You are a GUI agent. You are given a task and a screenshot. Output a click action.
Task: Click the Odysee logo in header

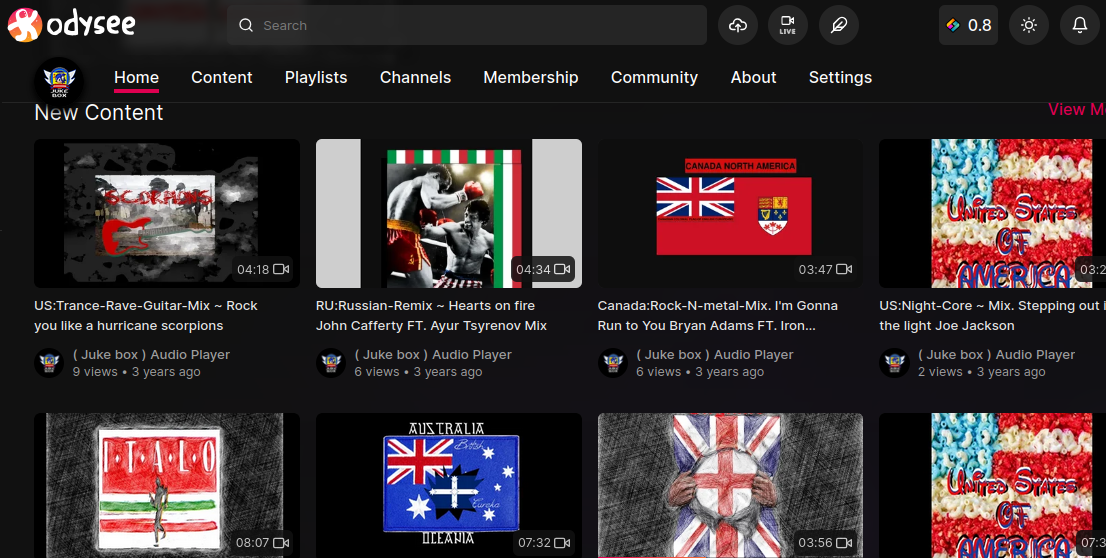[x=71, y=25]
